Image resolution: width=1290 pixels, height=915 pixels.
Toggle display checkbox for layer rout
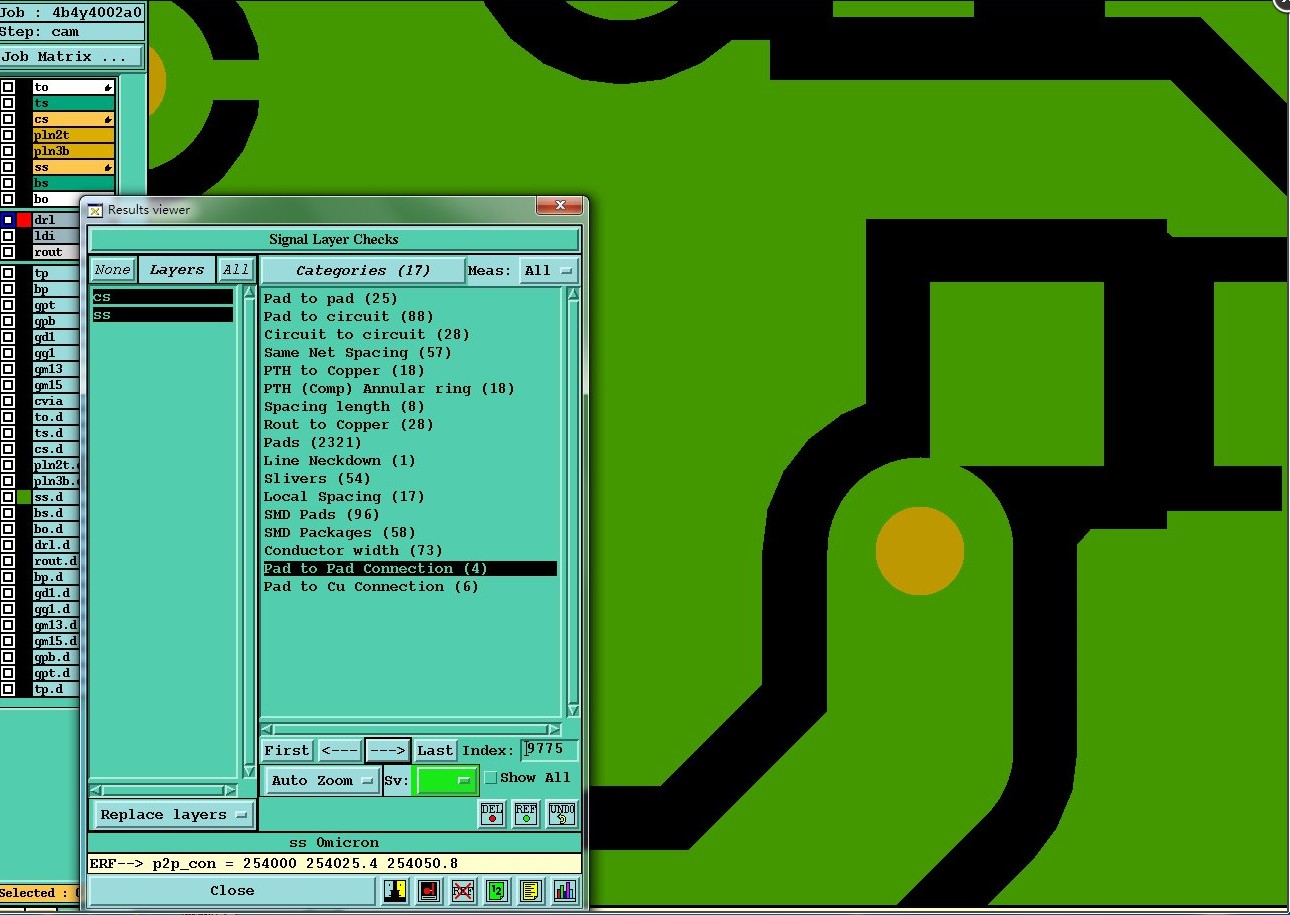coord(8,252)
